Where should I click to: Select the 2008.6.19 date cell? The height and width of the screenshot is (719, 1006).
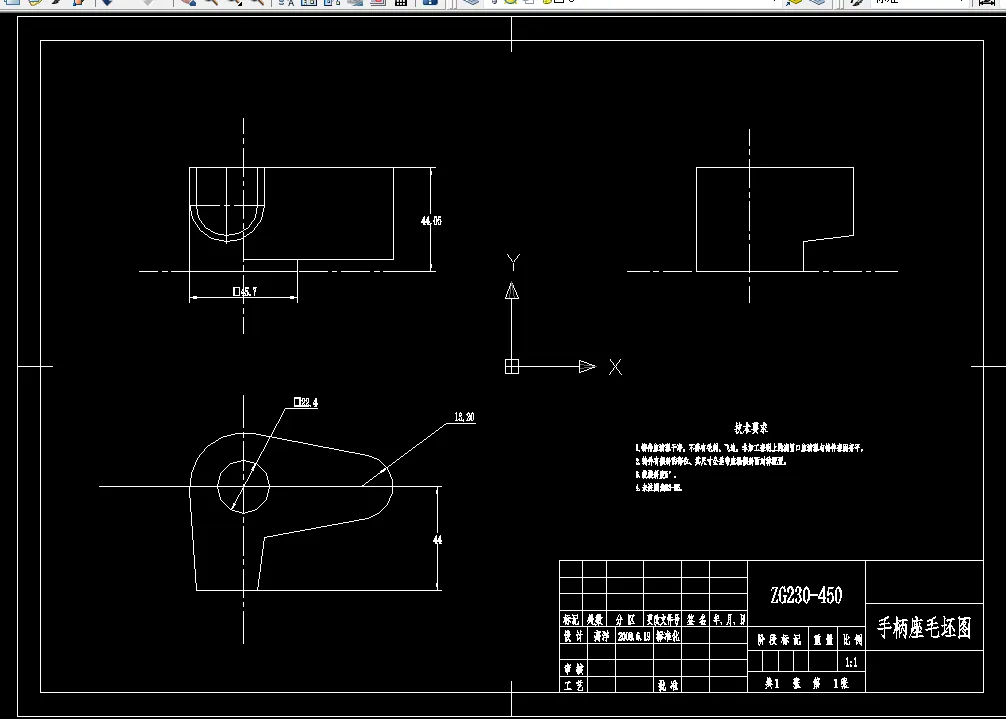point(635,636)
